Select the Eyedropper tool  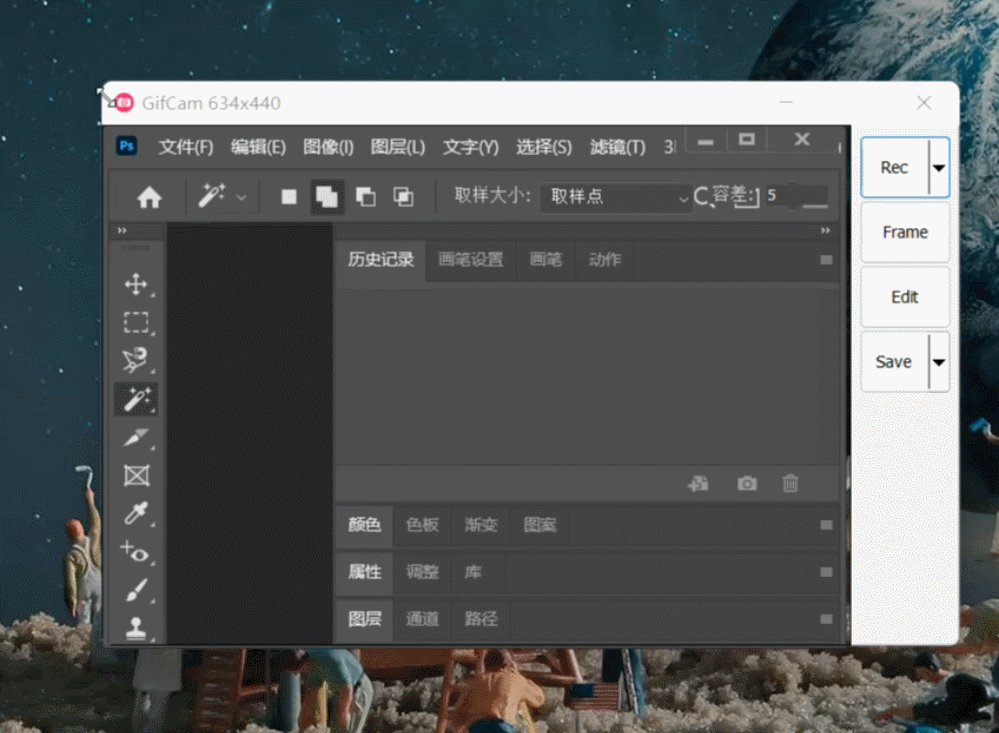coord(135,513)
